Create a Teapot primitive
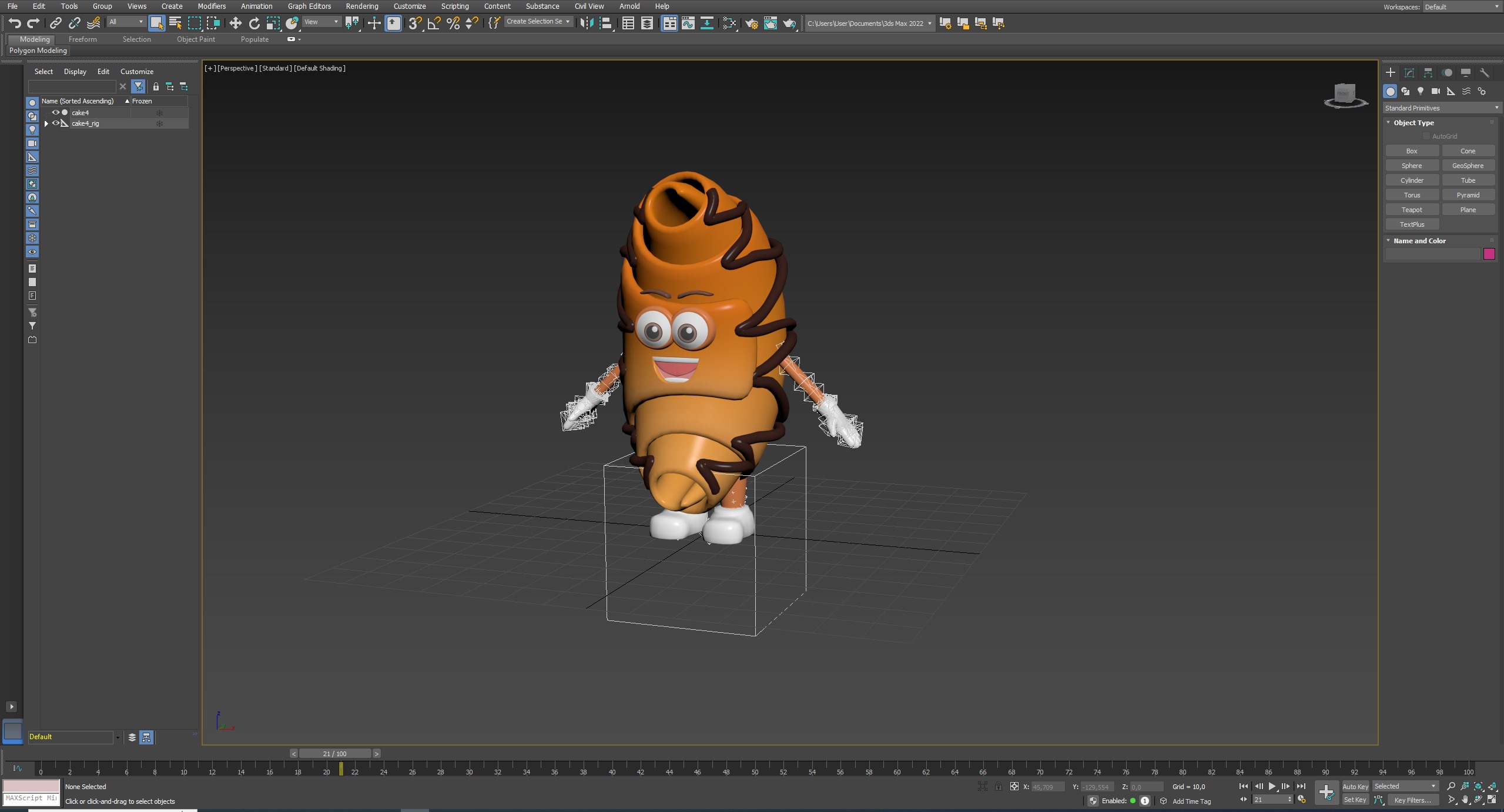The image size is (1504, 812). [1412, 210]
